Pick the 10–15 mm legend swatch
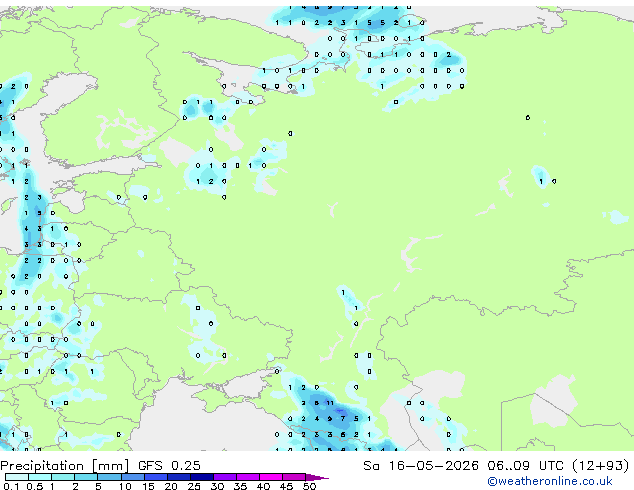Viewport: 634px width, 490px height. [133, 477]
